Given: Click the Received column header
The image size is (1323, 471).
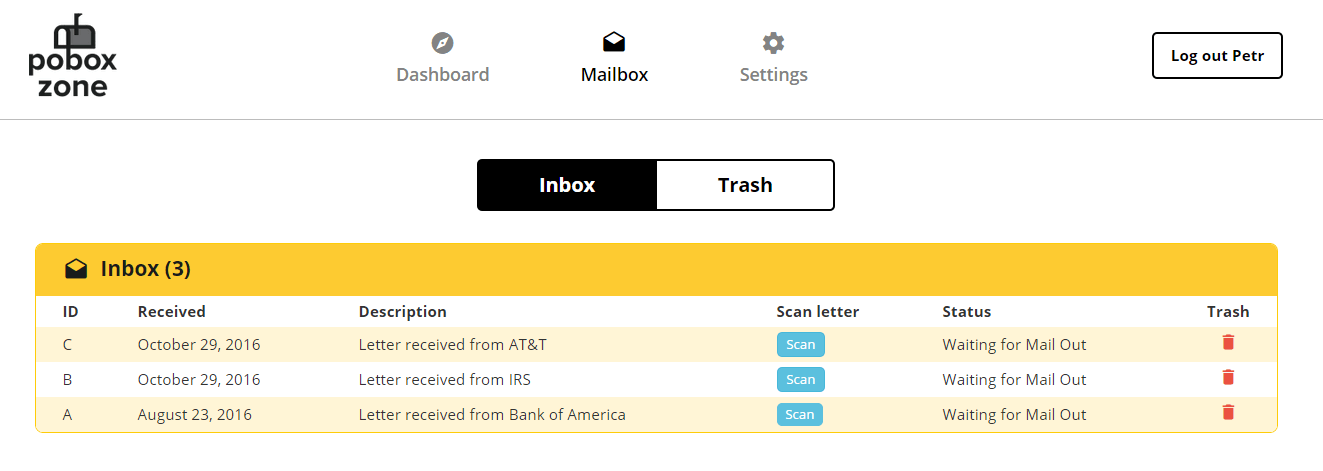Looking at the screenshot, I should pos(171,312).
